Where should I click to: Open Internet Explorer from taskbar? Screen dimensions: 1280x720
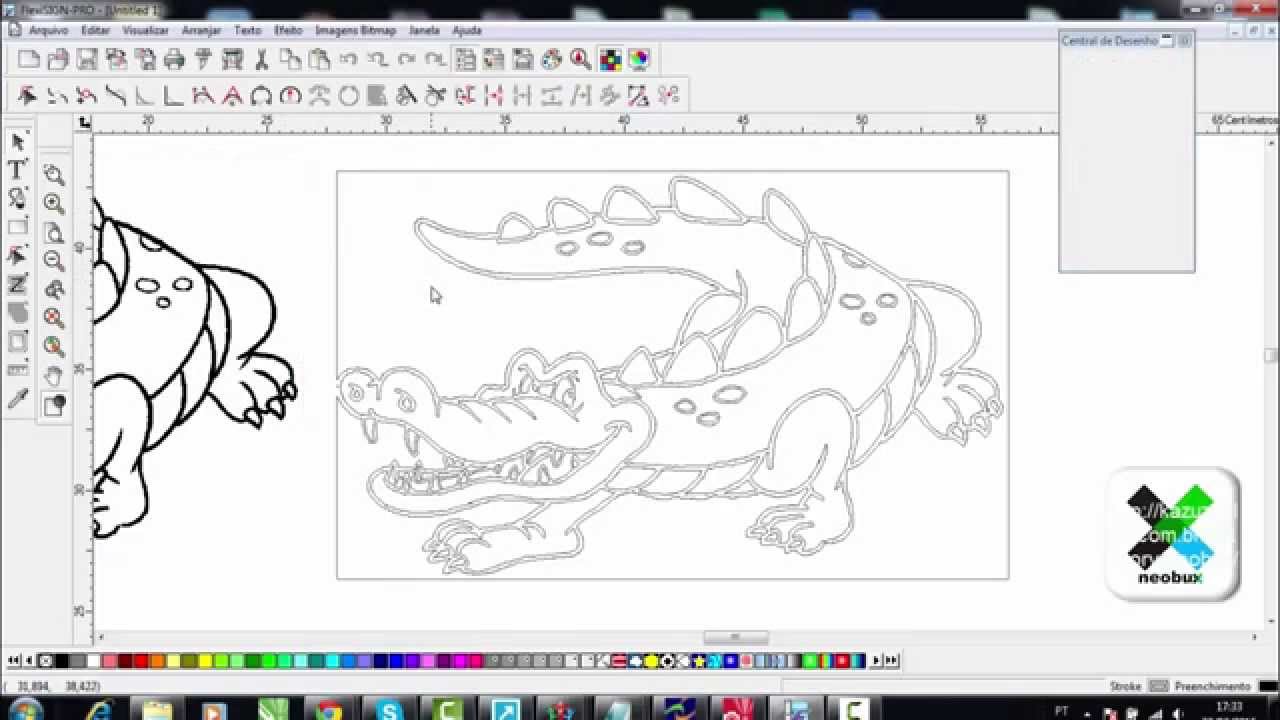(99, 709)
